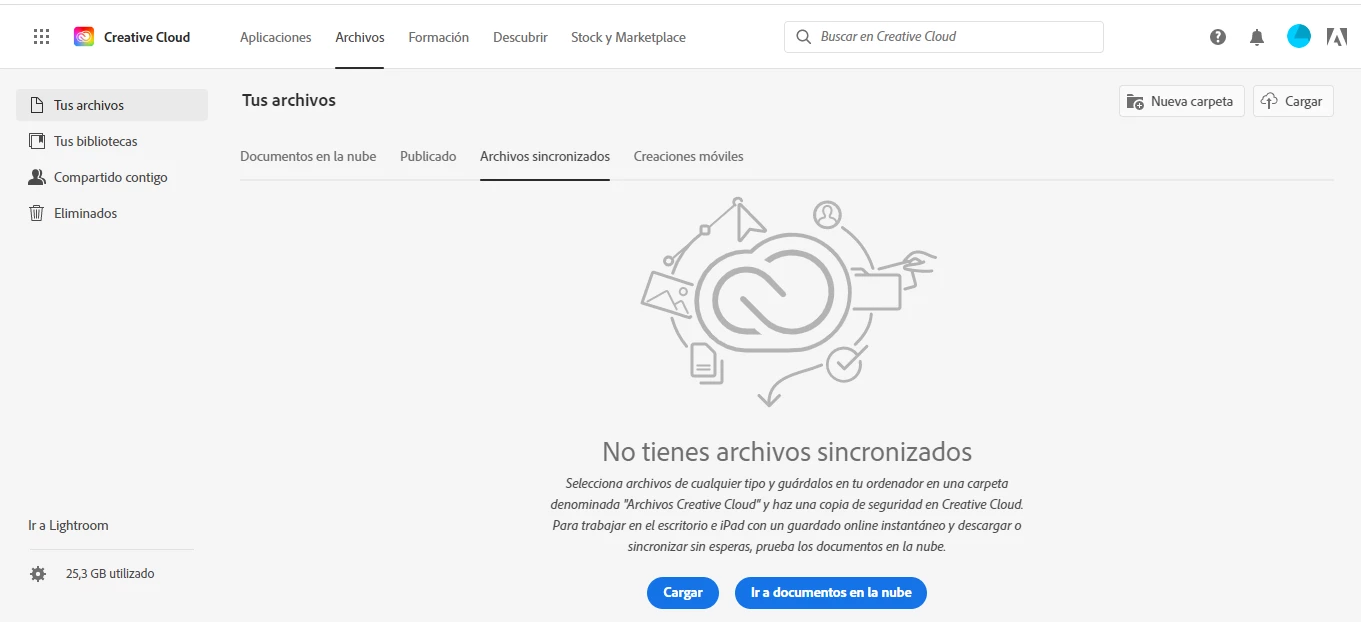1361x622 pixels.
Task: Open Tus bibliotecas in sidebar
Action: 112,141
